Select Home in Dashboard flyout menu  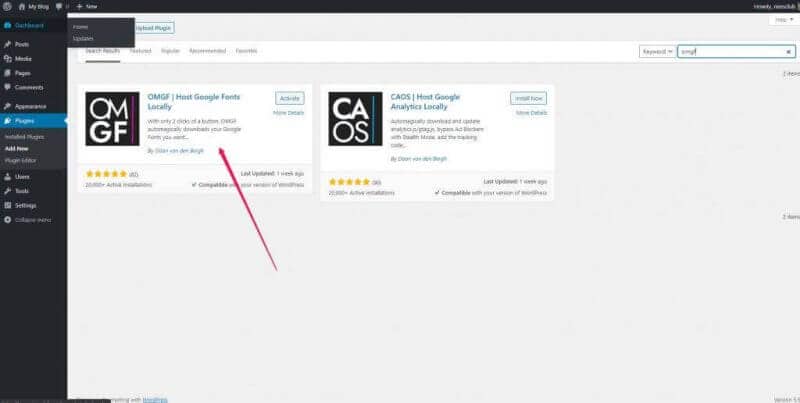[x=80, y=27]
